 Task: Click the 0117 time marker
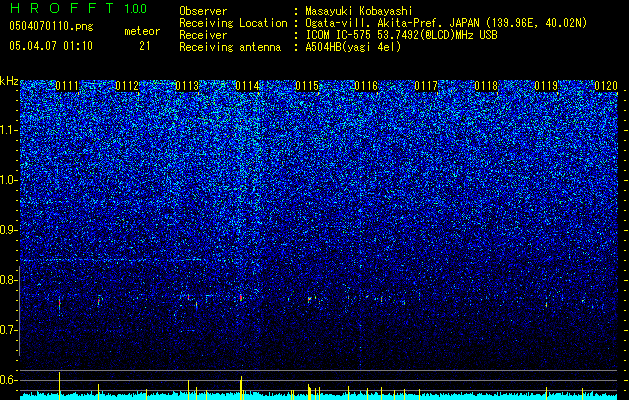(x=426, y=86)
